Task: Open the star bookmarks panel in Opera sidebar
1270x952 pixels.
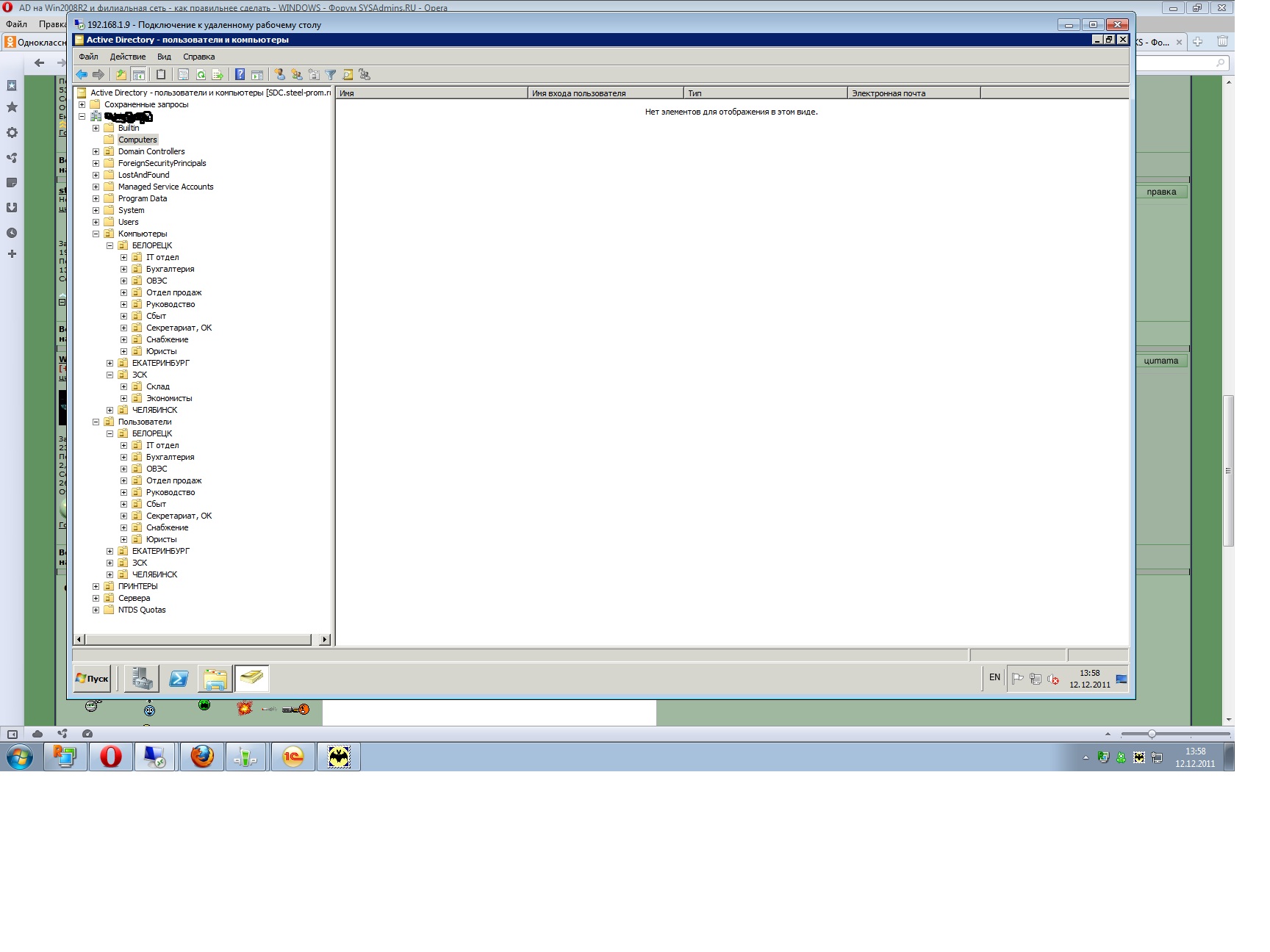Action: [x=12, y=107]
